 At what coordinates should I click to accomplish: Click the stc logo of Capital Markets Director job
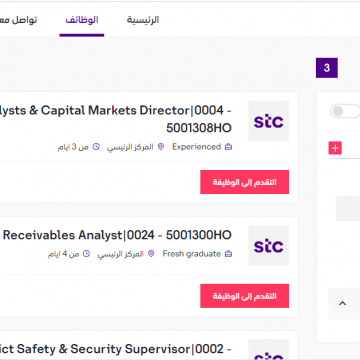tap(268, 121)
